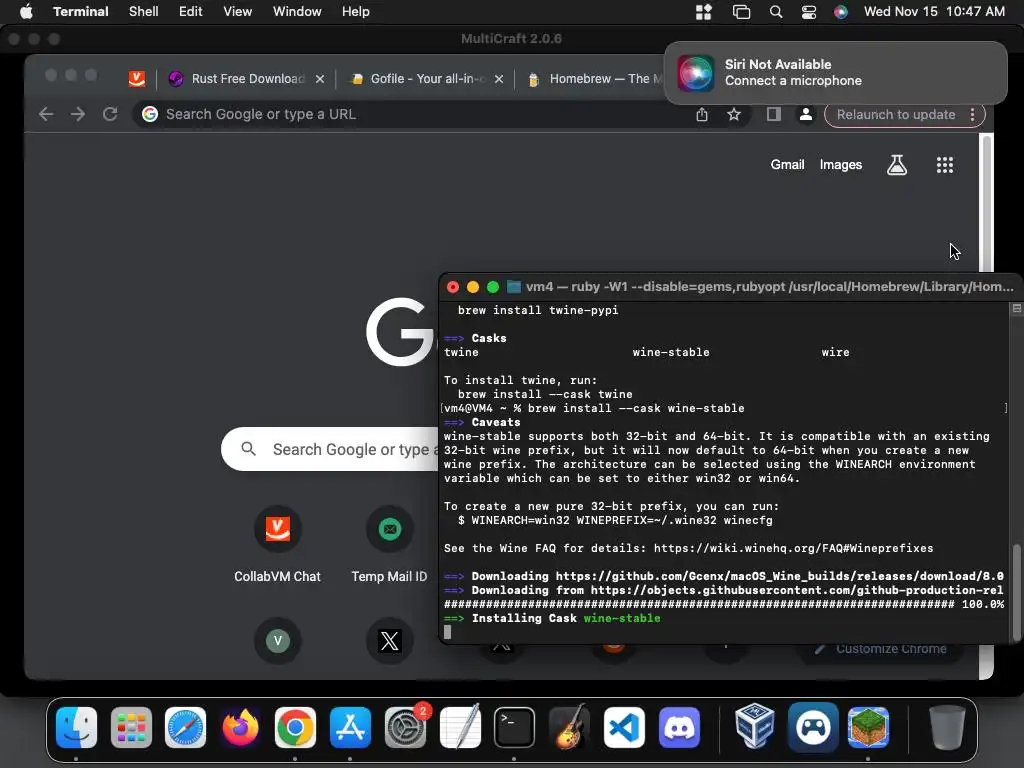Viewport: 1024px width, 768px height.
Task: Open Google Images link
Action: pos(840,165)
